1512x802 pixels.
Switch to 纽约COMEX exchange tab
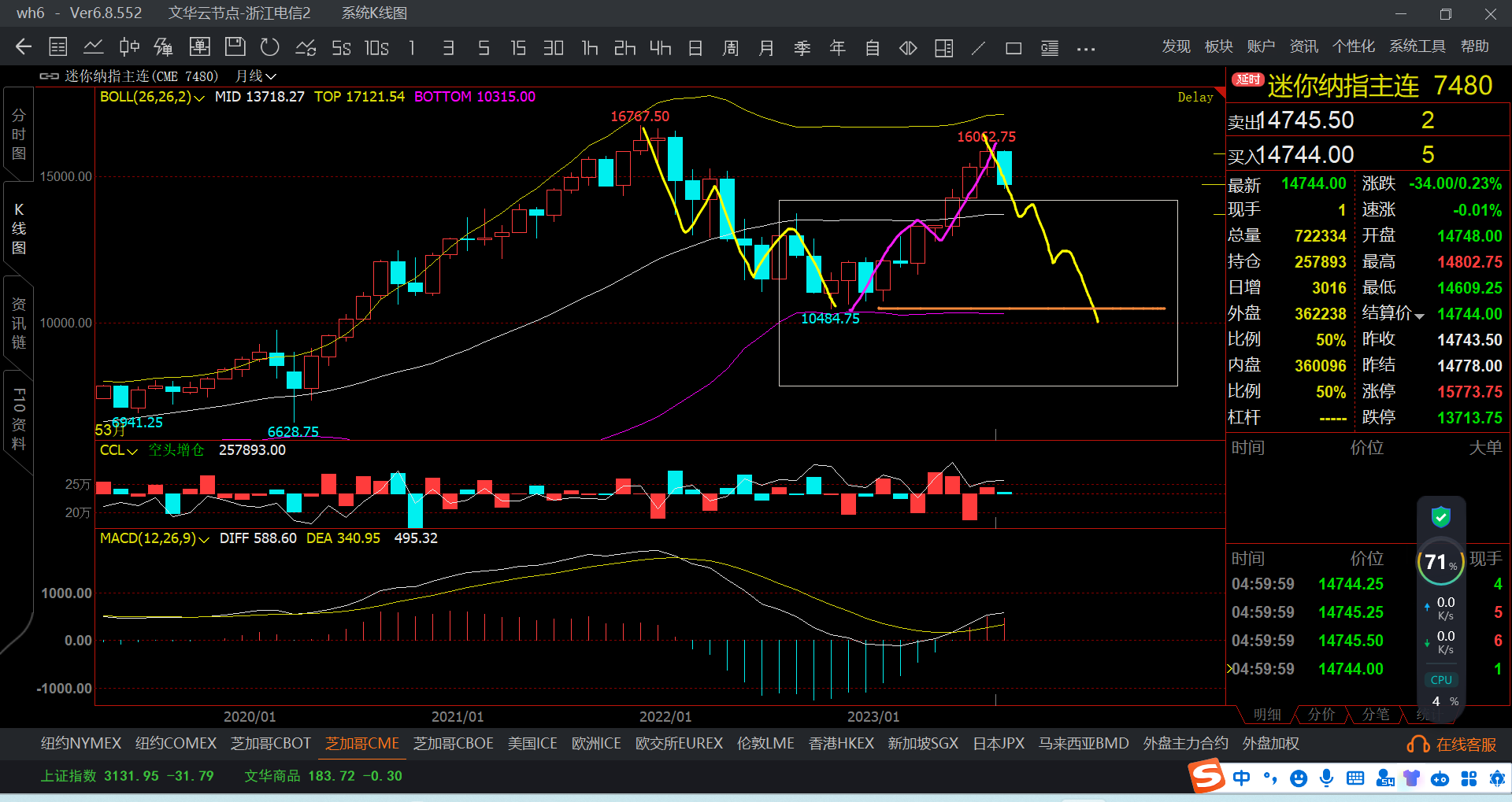(x=176, y=743)
